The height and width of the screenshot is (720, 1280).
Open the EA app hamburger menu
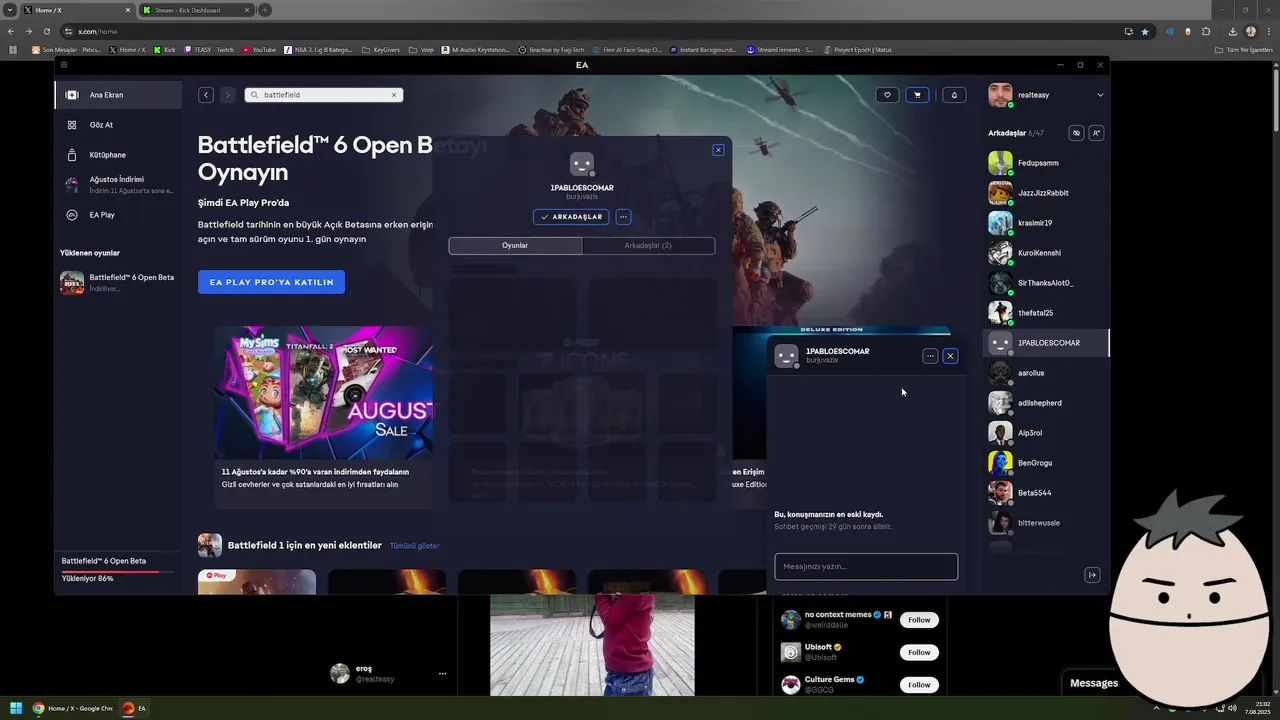[x=64, y=65]
